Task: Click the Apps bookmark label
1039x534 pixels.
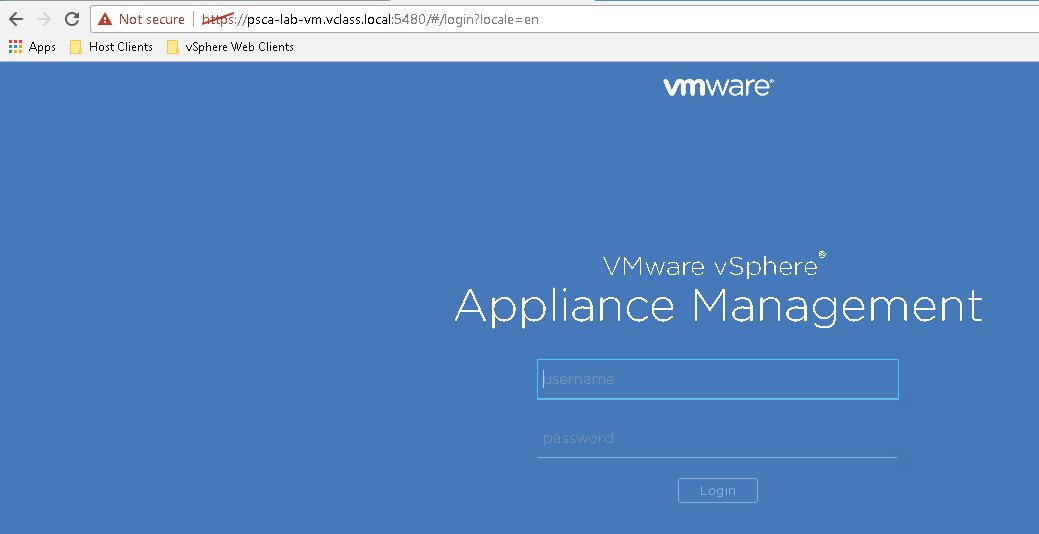Action: point(42,47)
